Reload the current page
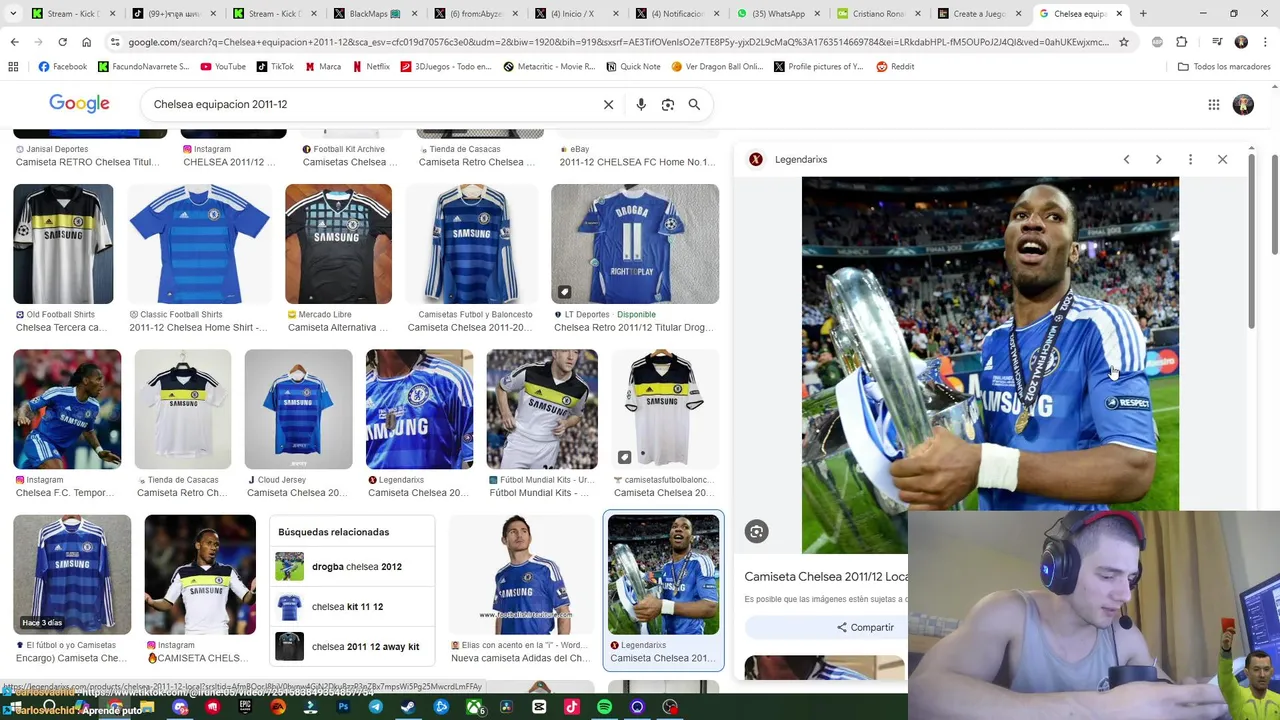Viewport: 1280px width, 720px height. tap(62, 42)
